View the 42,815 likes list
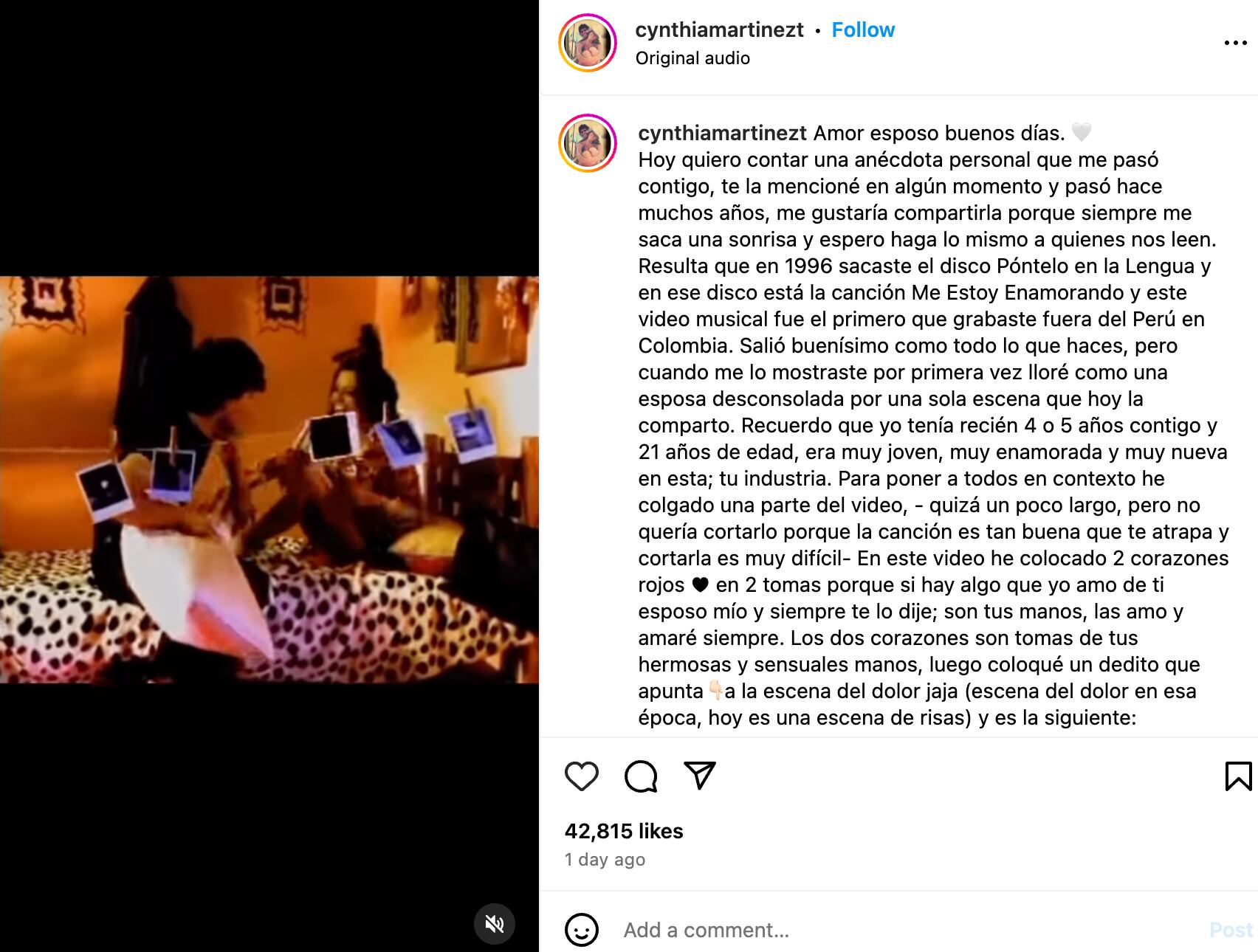Image resolution: width=1258 pixels, height=952 pixels. 624,831
